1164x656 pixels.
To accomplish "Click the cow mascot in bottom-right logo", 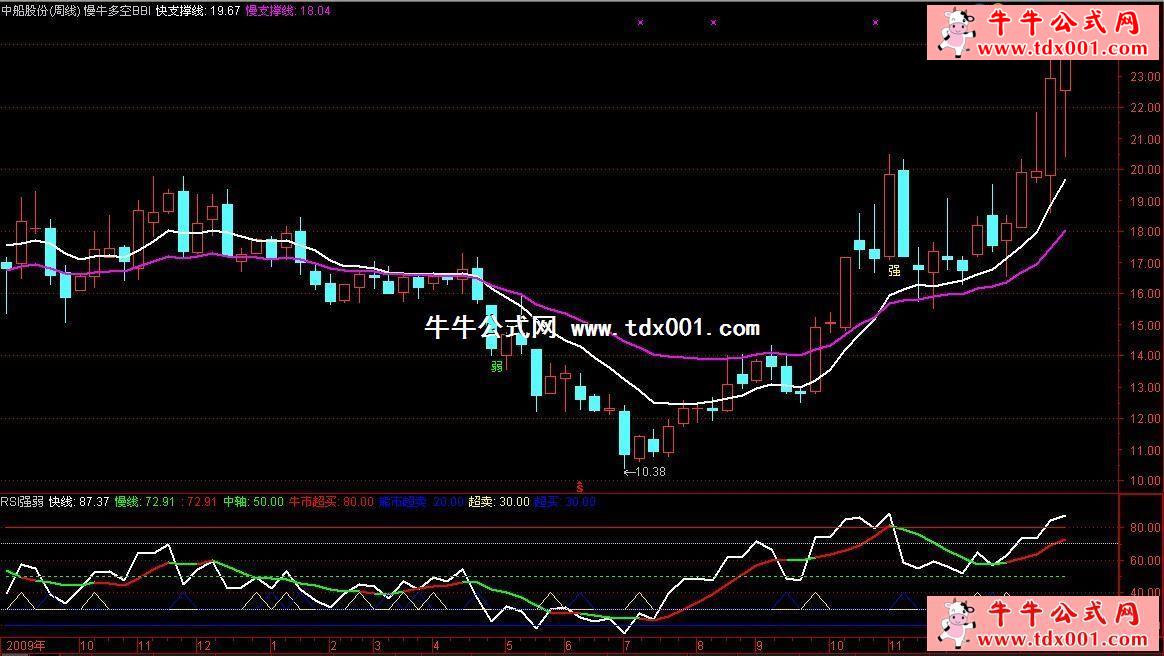I will (x=952, y=625).
